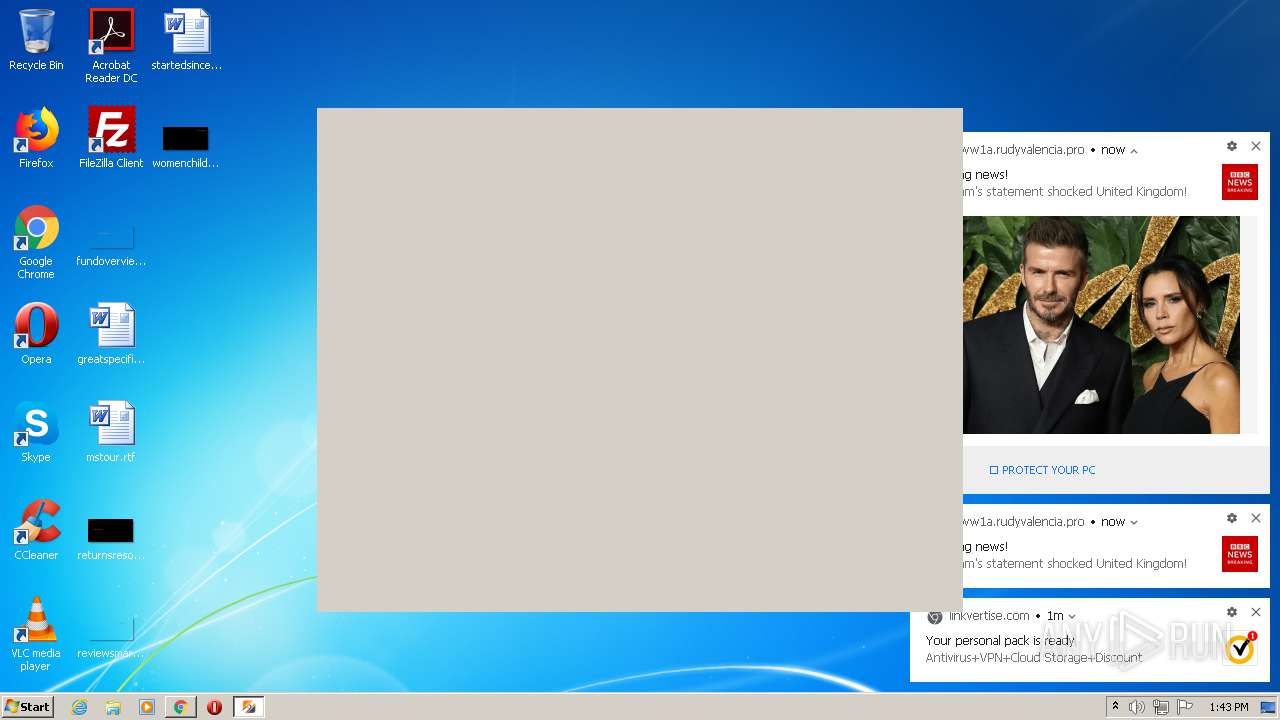Click the antivirus checkmark icon in linkvertise notification
This screenshot has height=720, width=1280.
(1240, 648)
